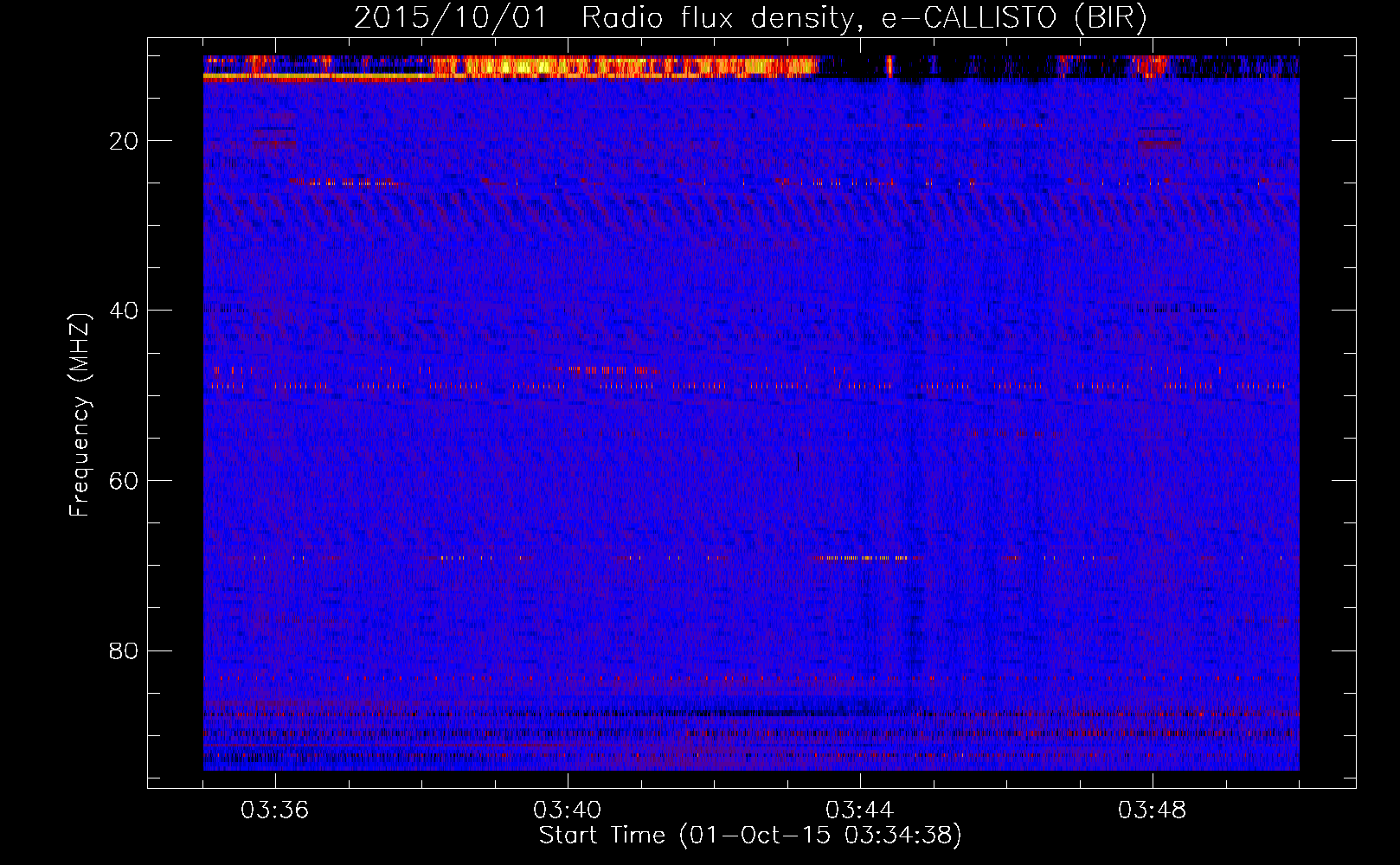This screenshot has width=1400, height=865.
Task: Click the 03:48 time tick label
Action: 1153,811
